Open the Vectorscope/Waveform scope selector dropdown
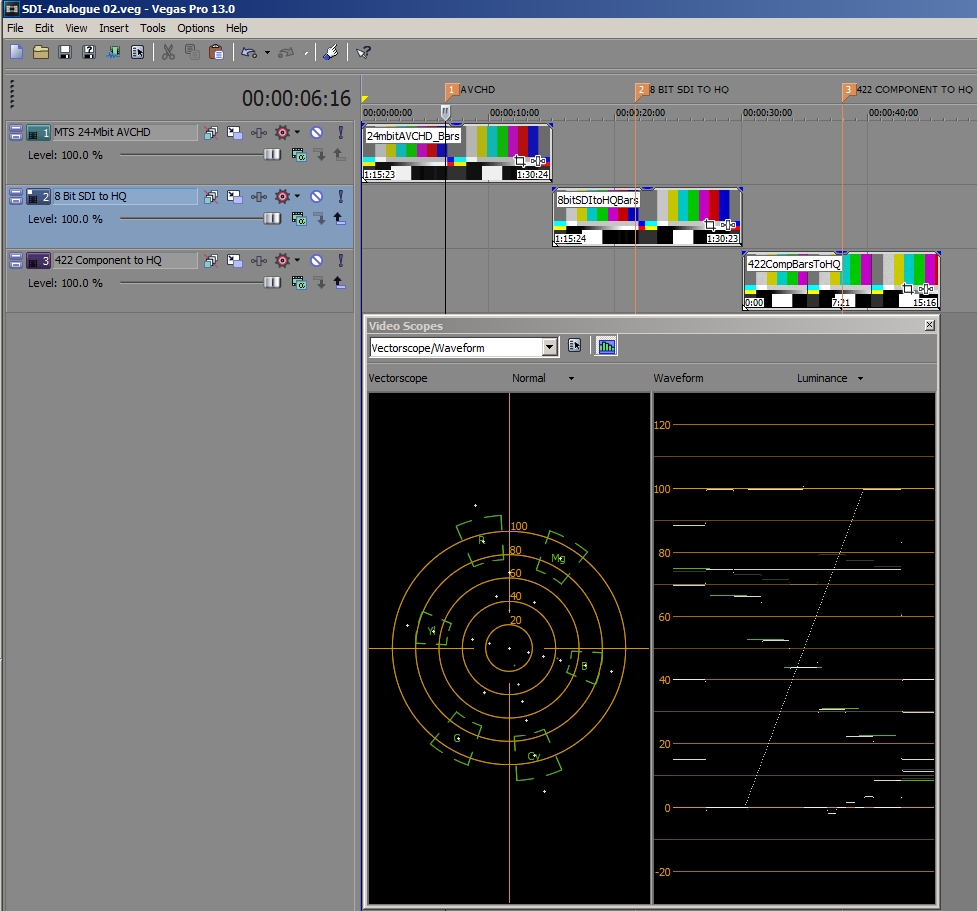 (x=549, y=347)
